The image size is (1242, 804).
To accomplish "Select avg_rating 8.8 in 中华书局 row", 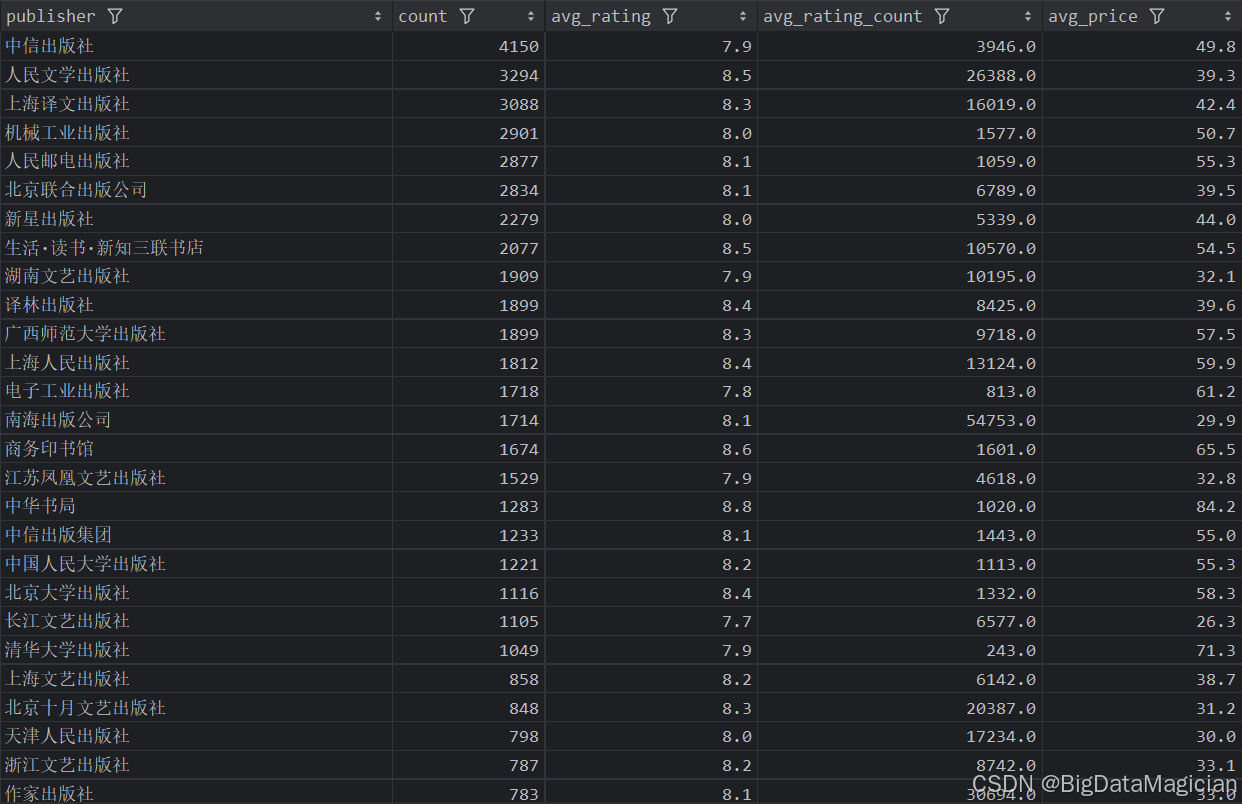I will click(x=737, y=507).
